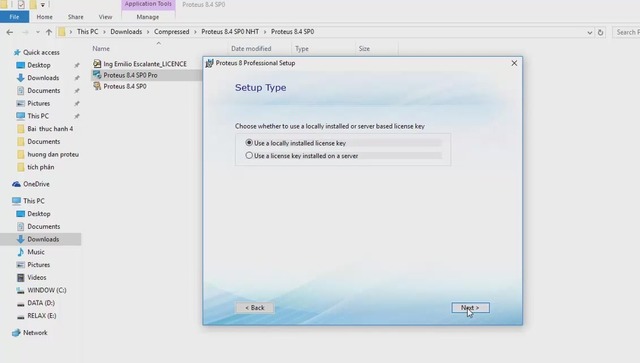The image size is (640, 363).
Task: Open the recent locations dropdown arrow
Action: (38, 32)
